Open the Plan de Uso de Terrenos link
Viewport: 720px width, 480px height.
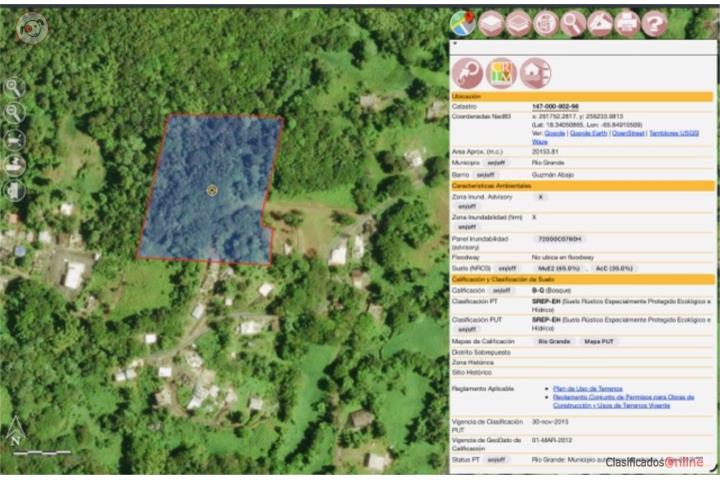pos(588,389)
